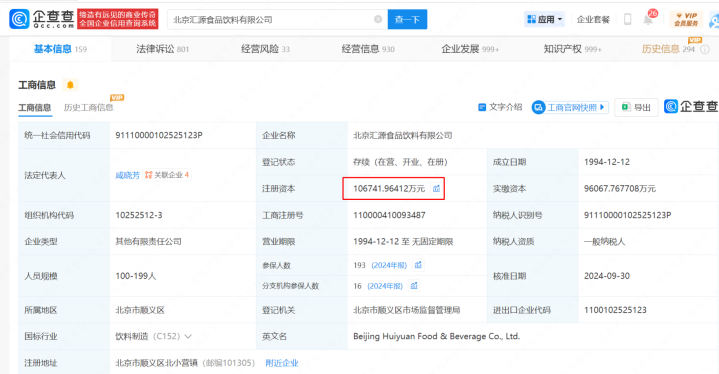Click the 查一下 search button
This screenshot has width=719, height=374.
407,19
